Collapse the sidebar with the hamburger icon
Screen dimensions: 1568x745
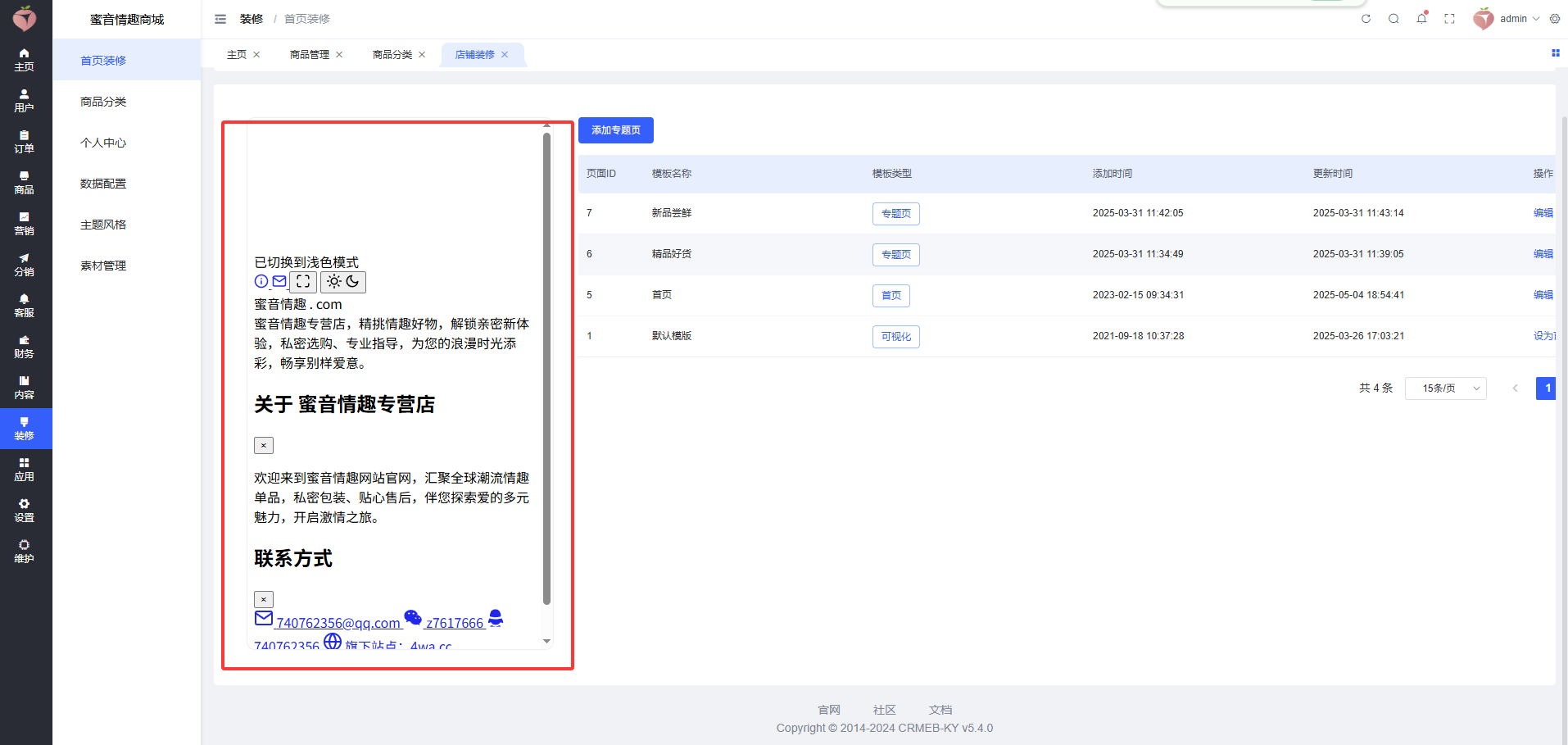(x=220, y=19)
